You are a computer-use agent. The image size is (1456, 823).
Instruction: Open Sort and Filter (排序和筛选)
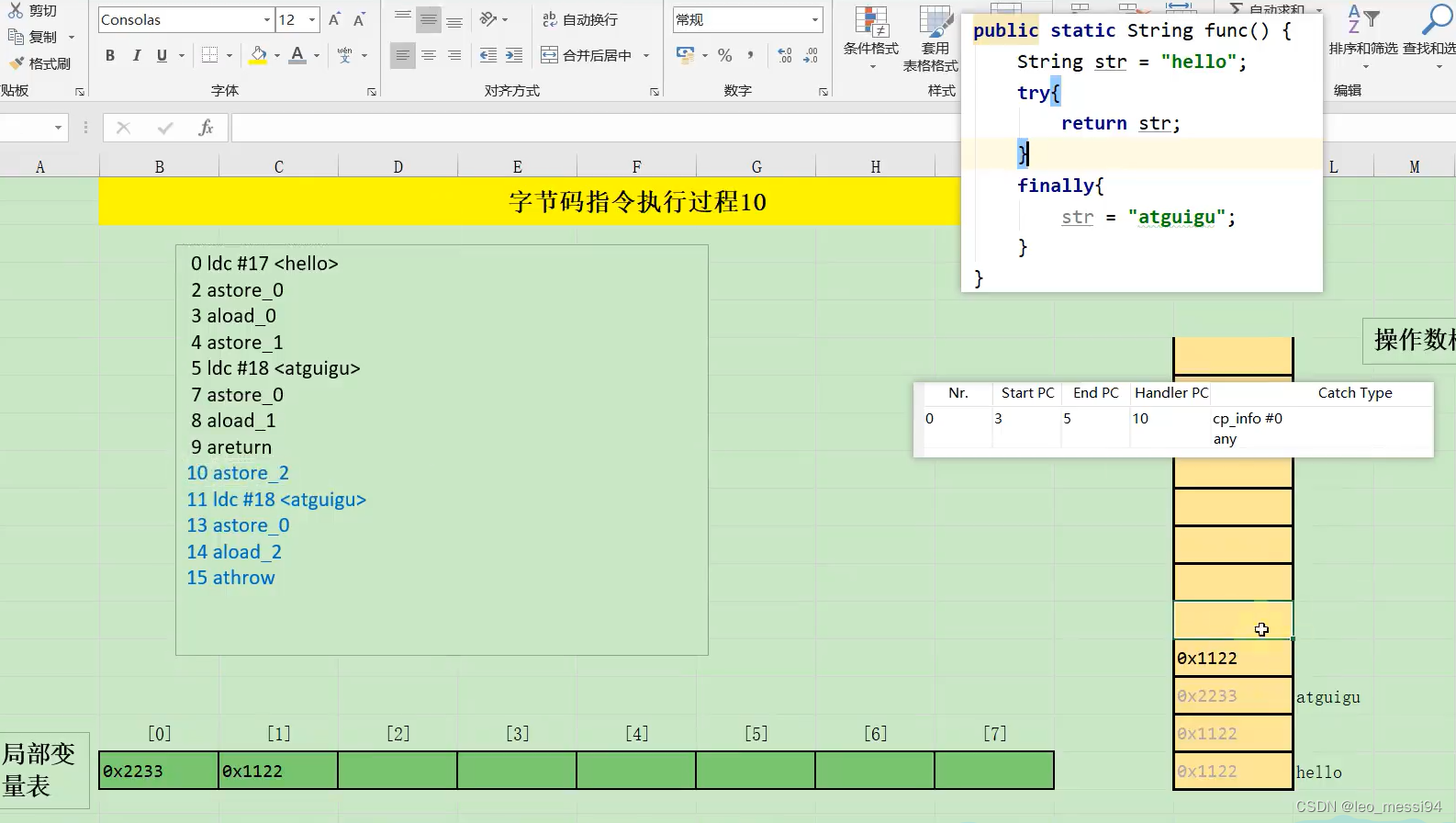[1363, 35]
